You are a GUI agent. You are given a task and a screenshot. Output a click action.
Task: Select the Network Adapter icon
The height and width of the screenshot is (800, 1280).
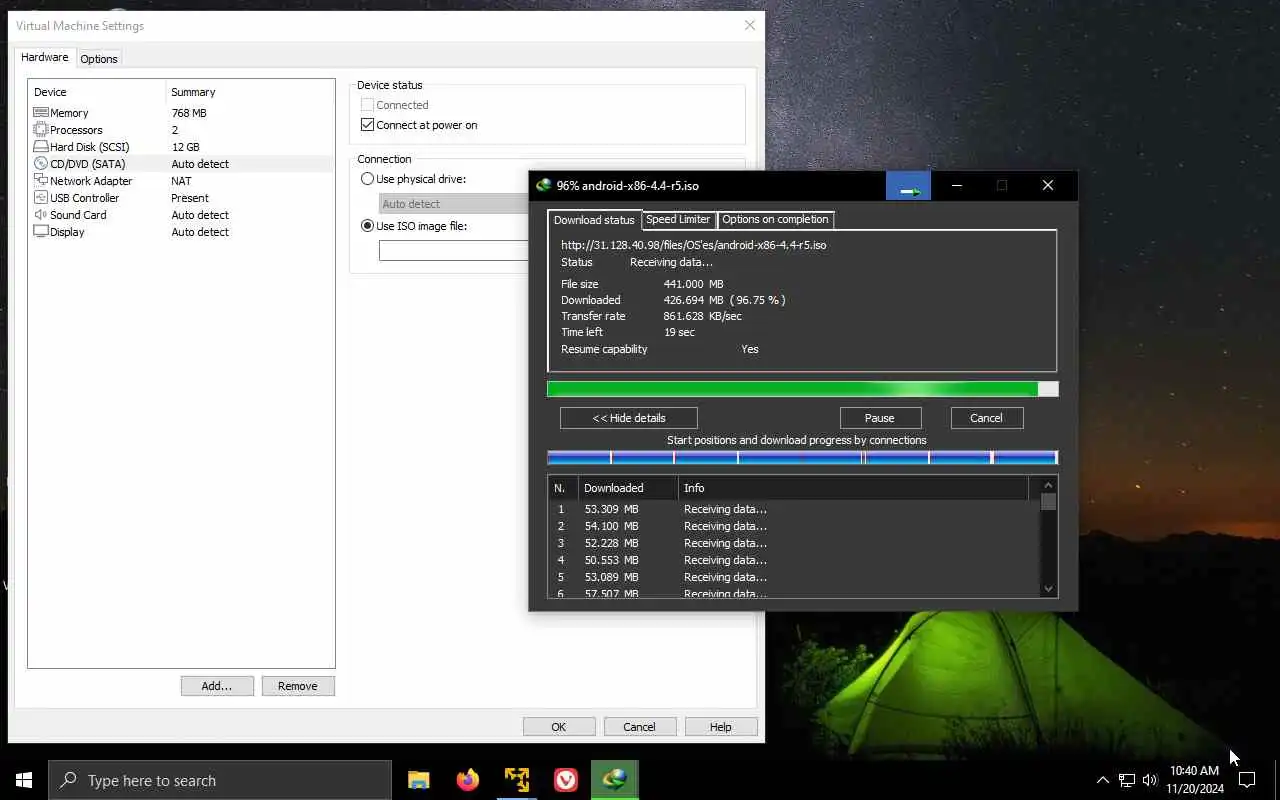[41, 181]
